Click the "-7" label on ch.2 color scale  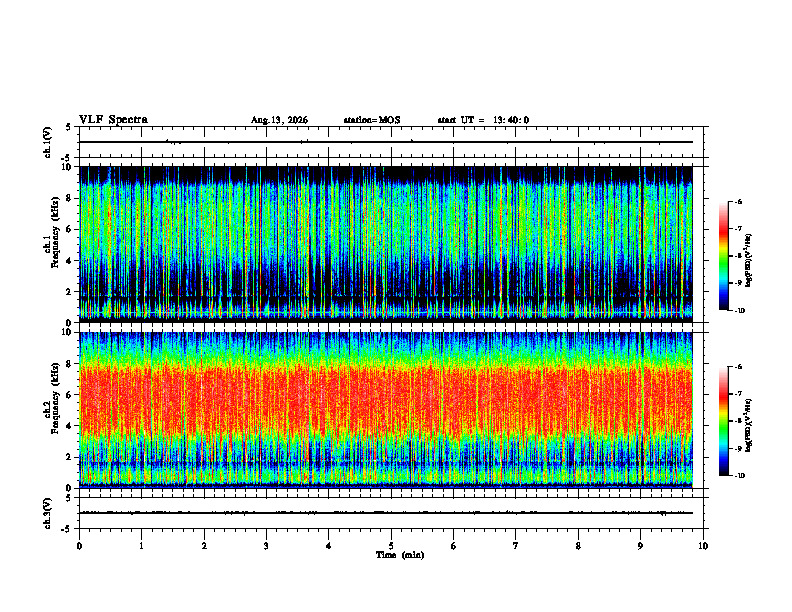click(x=738, y=394)
